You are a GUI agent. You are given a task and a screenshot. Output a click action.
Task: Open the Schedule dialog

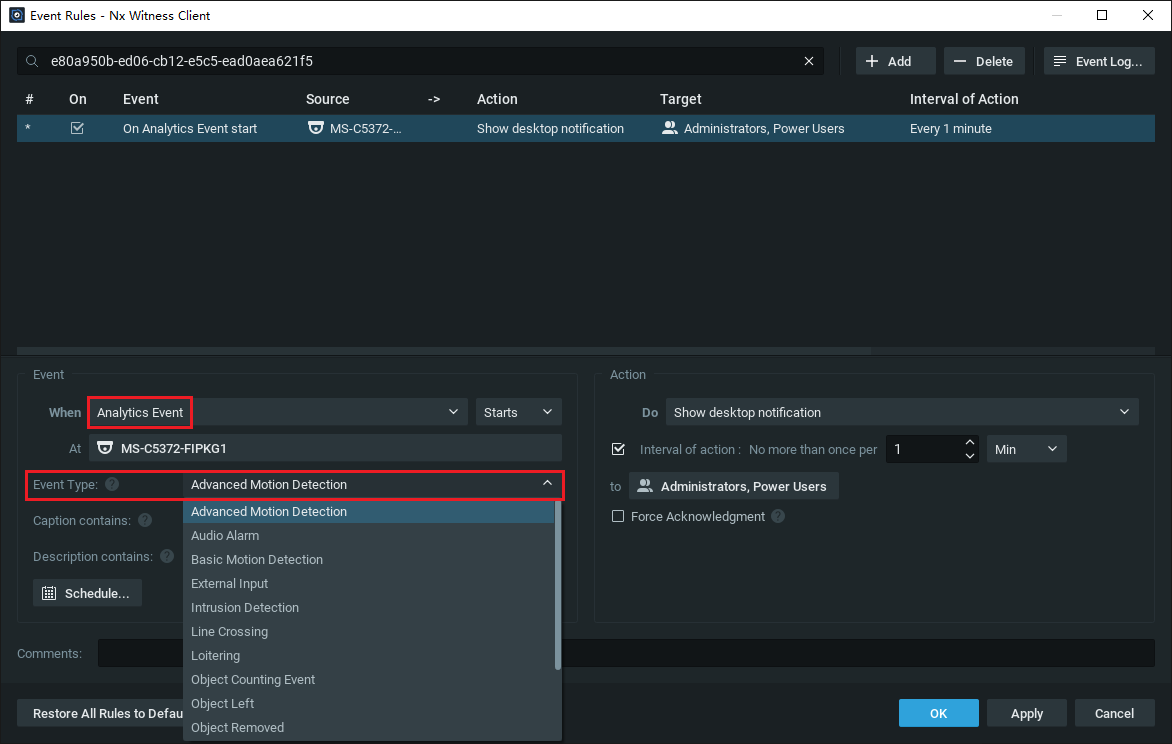point(87,593)
